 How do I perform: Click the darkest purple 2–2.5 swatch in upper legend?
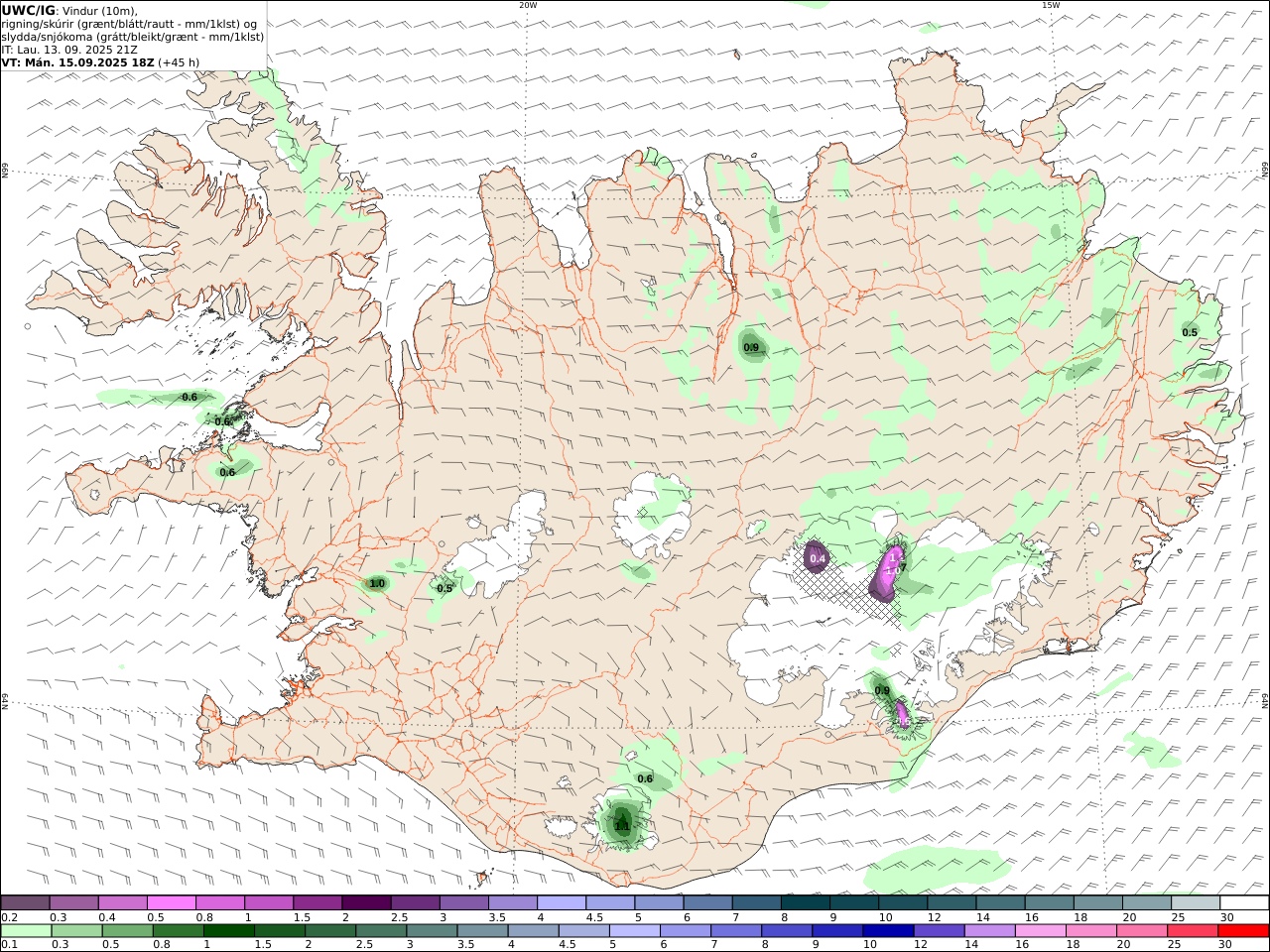pos(366,903)
